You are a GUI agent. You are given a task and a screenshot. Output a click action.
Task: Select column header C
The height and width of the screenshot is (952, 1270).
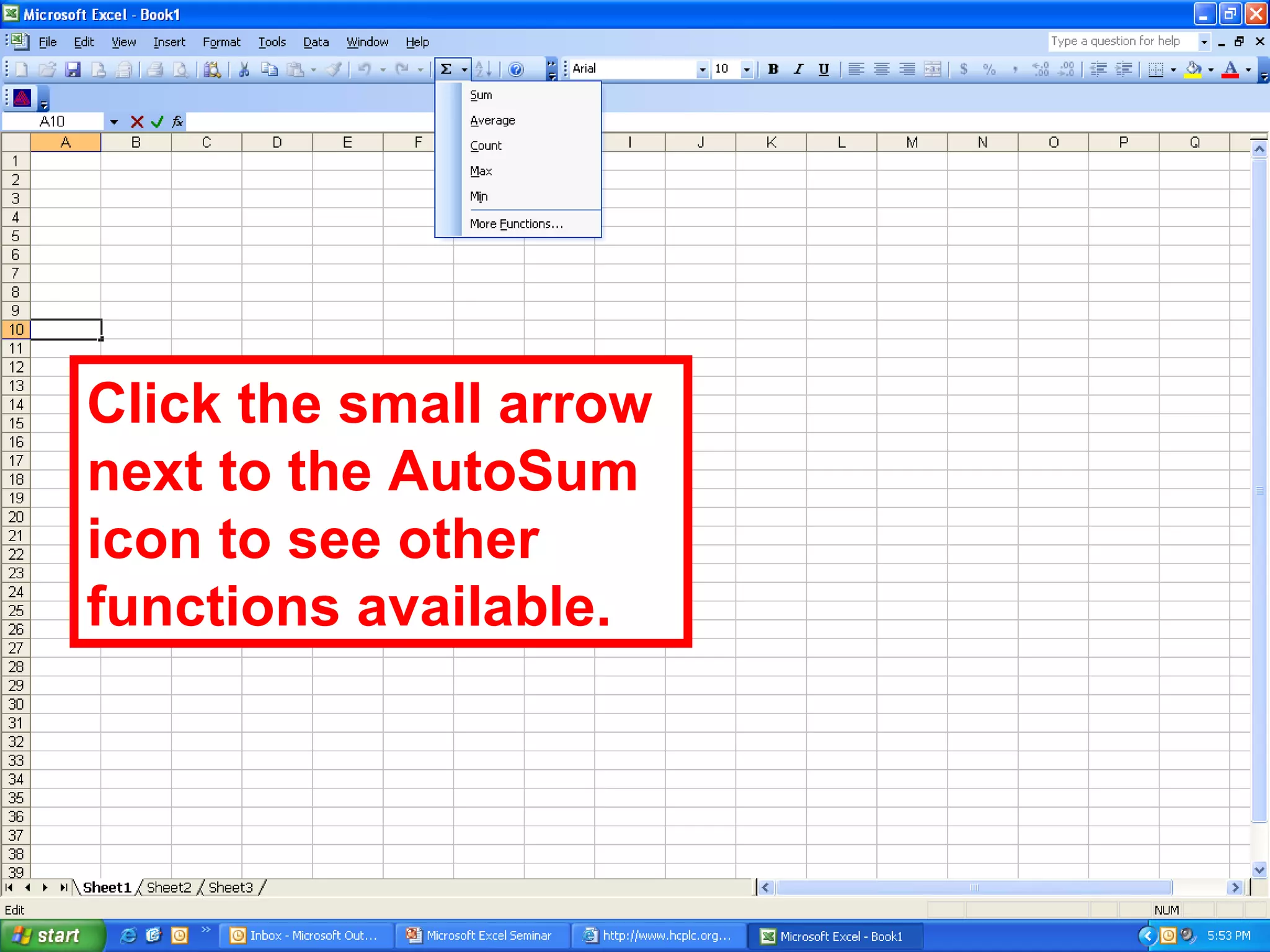click(x=206, y=143)
